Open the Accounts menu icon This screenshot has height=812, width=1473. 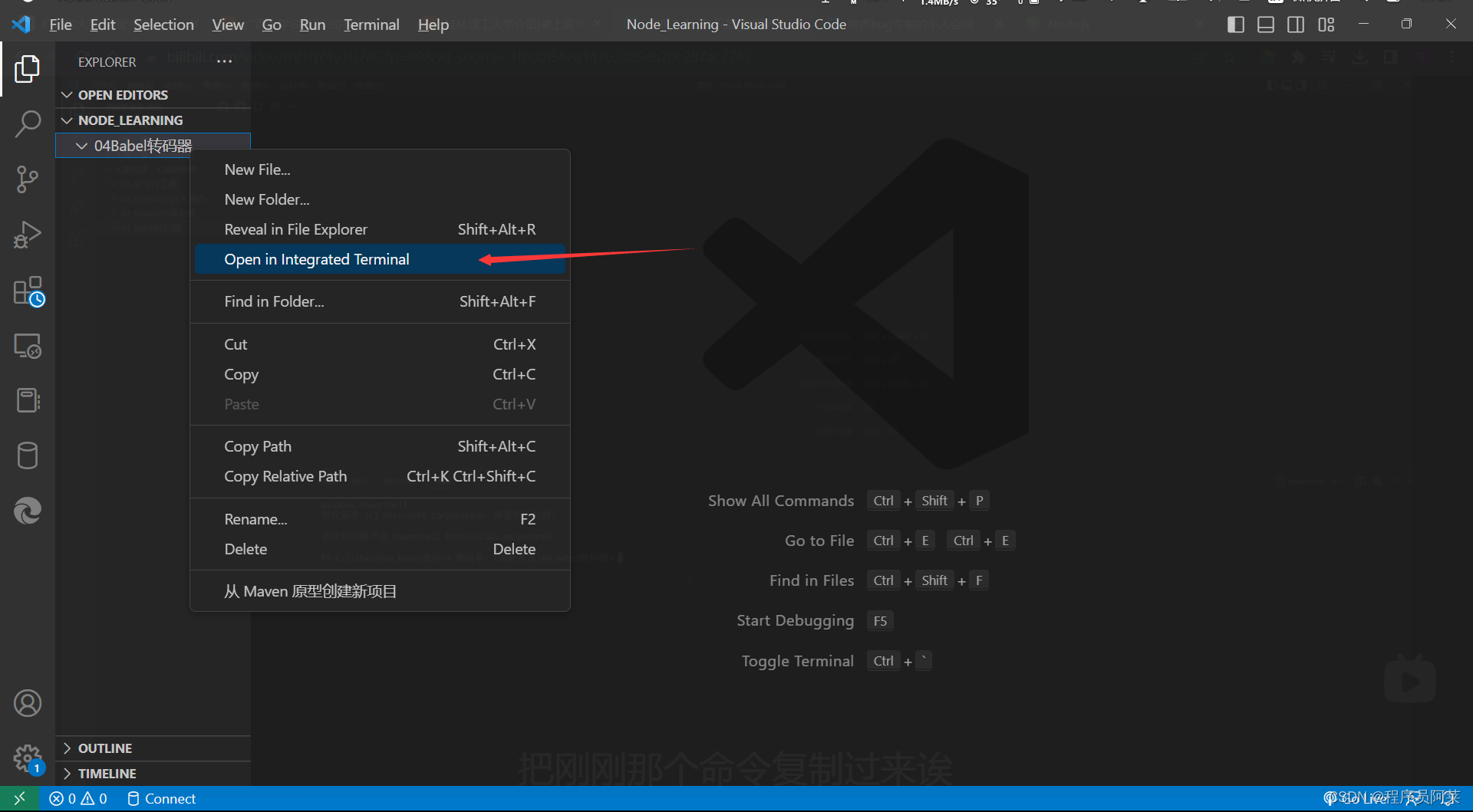pyautogui.click(x=28, y=703)
